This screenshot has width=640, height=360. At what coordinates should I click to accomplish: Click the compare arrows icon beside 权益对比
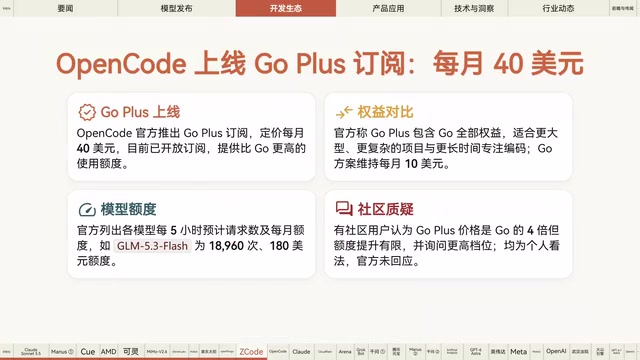(344, 112)
